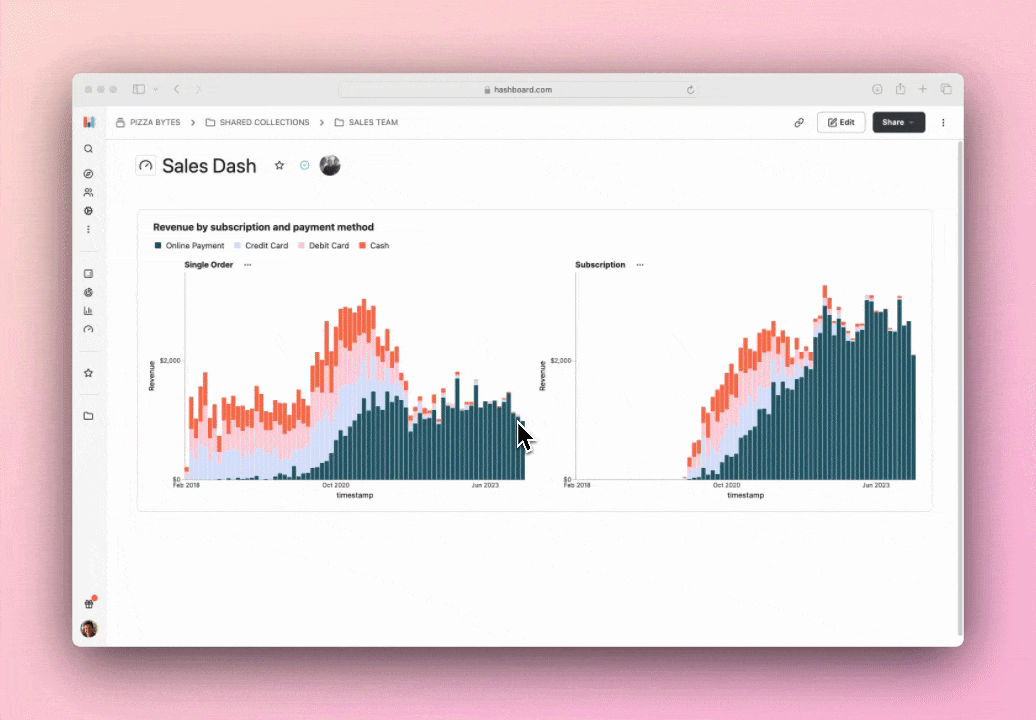Open the compass explore icon in sidebar
Screen dimensions: 1036x720
[x=89, y=174]
